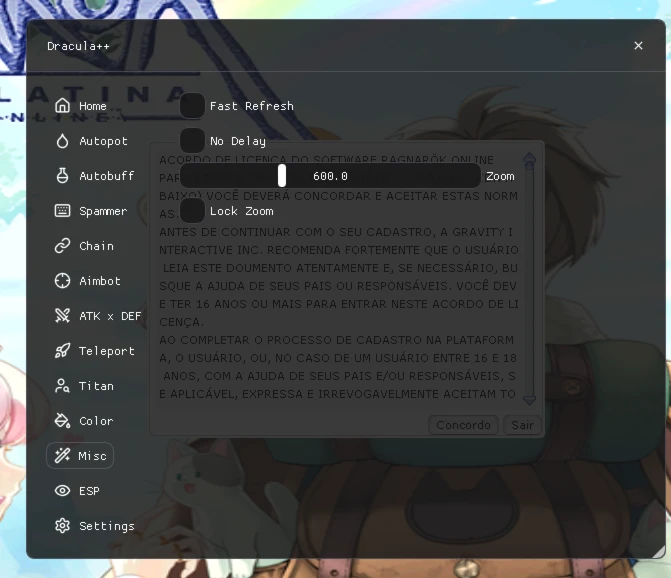Toggle the No Delay checkbox
The image size is (671, 578).
click(x=192, y=141)
